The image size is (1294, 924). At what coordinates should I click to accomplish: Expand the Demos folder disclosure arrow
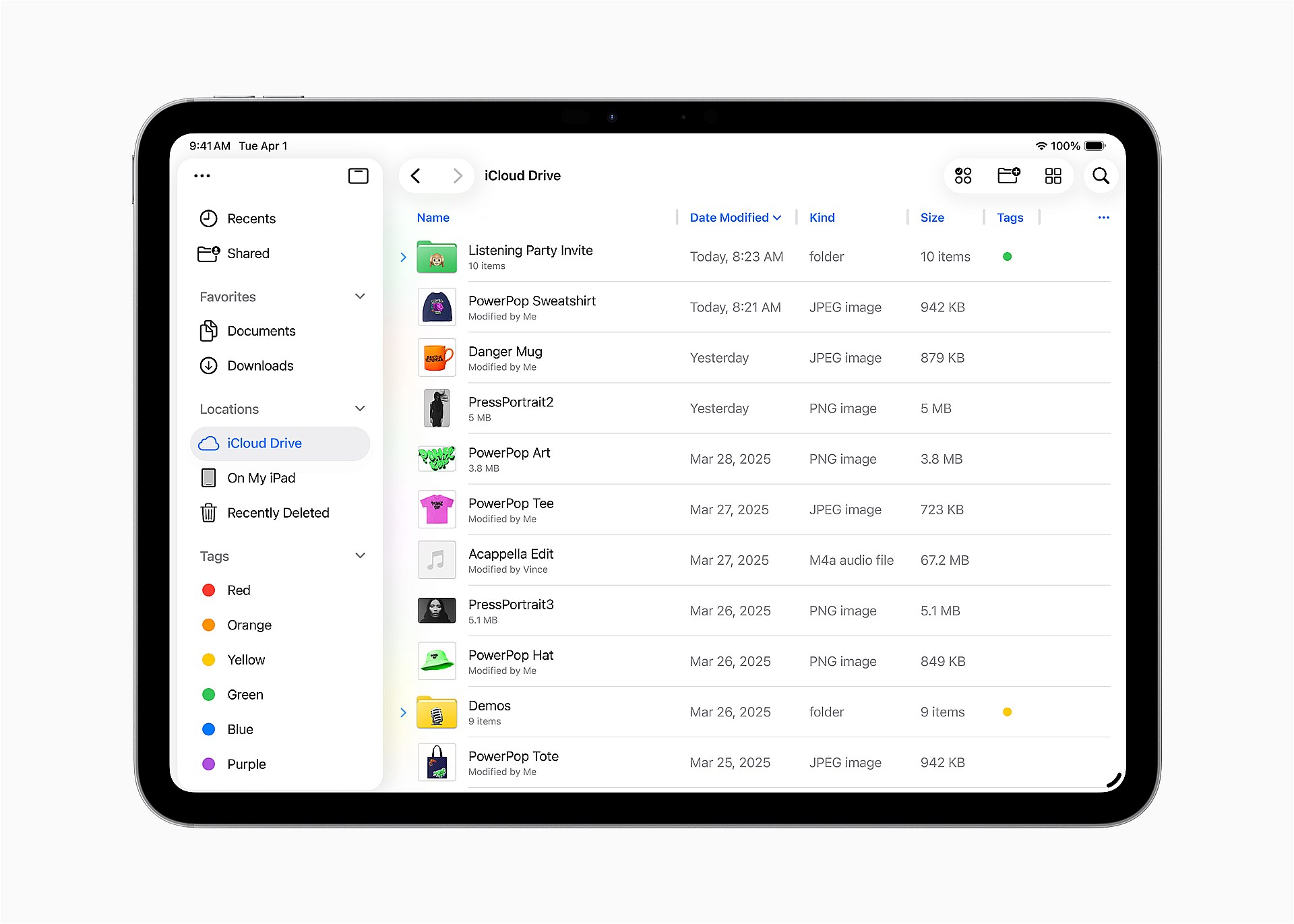403,713
